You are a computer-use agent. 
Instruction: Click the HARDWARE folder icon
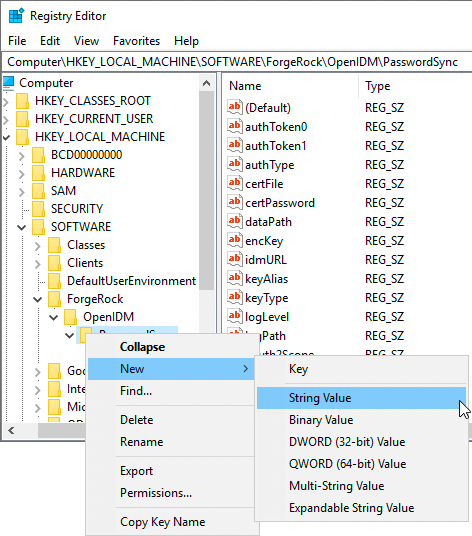38,173
